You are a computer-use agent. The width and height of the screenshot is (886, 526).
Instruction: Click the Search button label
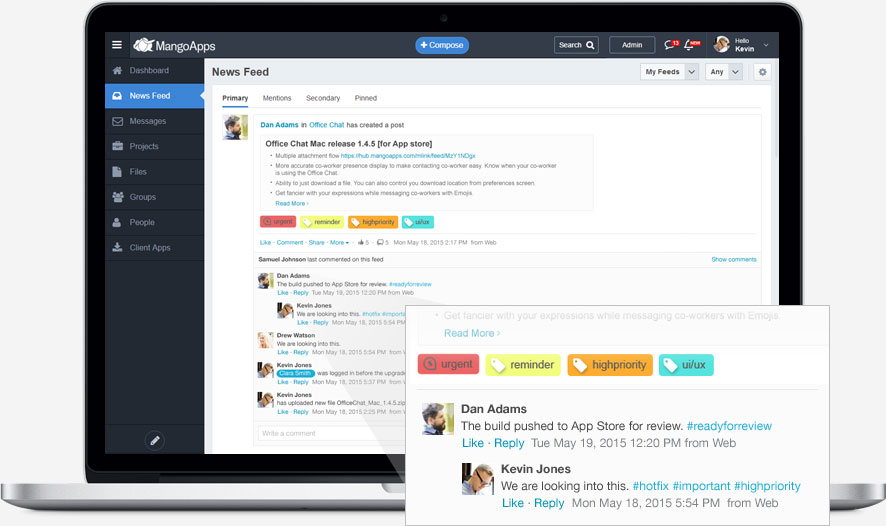[x=570, y=45]
